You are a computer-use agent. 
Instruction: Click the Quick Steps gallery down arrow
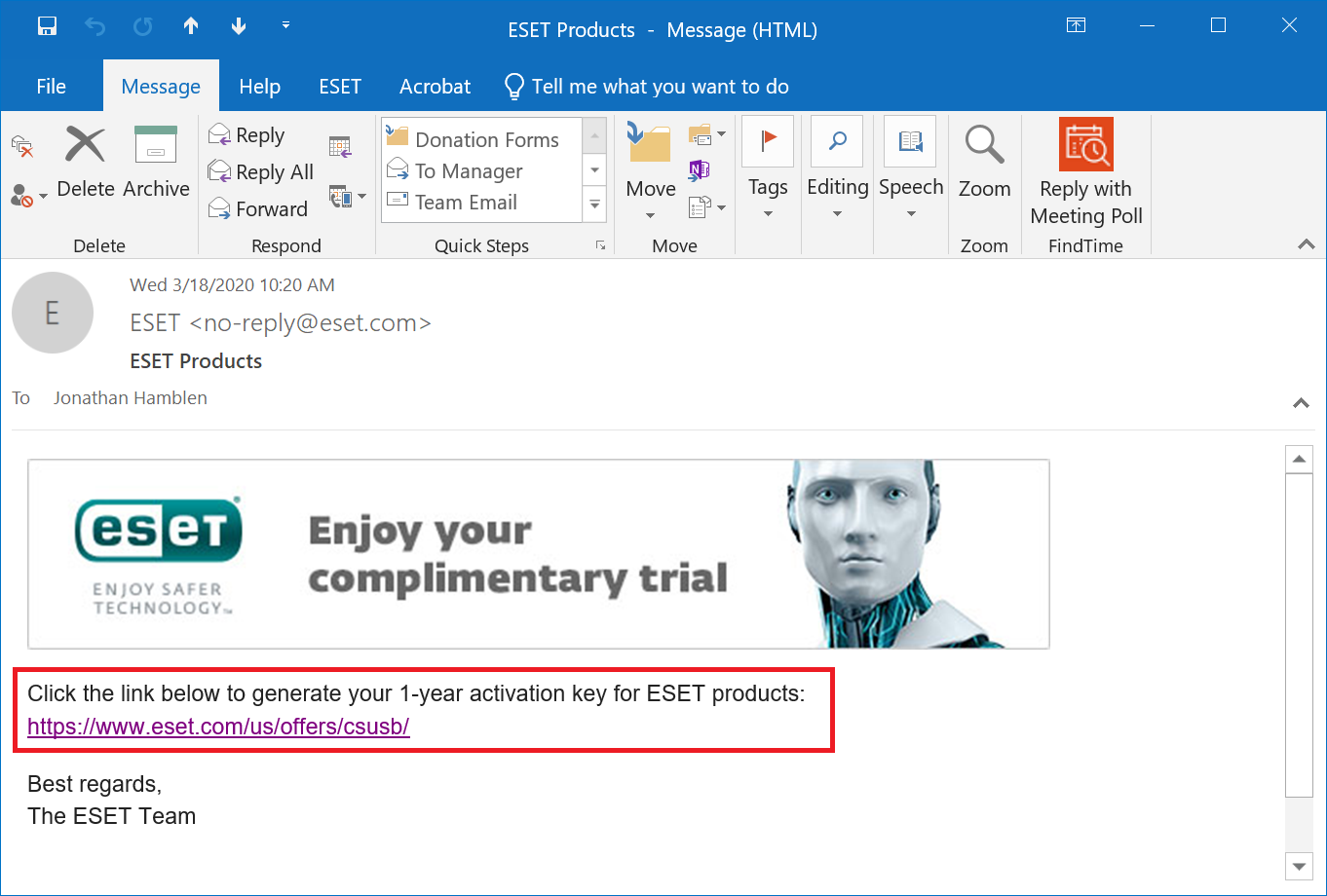(x=594, y=171)
